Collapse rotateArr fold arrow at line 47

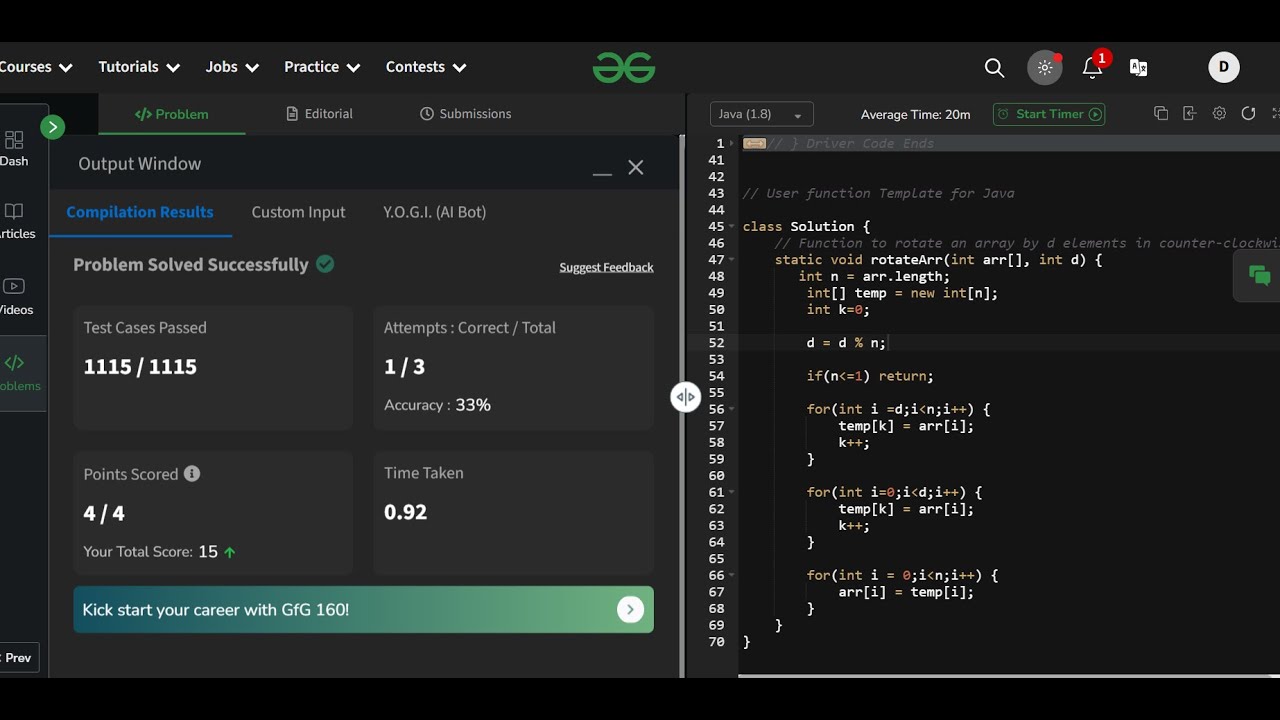[x=732, y=260]
